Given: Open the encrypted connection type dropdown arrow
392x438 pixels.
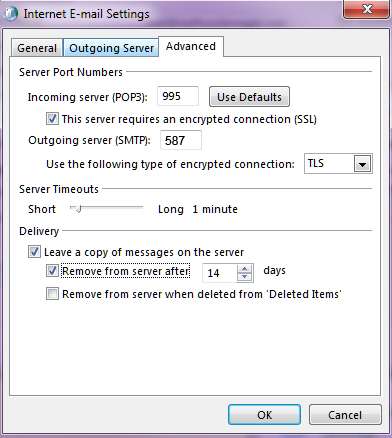Looking at the screenshot, I should pyautogui.click(x=362, y=164).
